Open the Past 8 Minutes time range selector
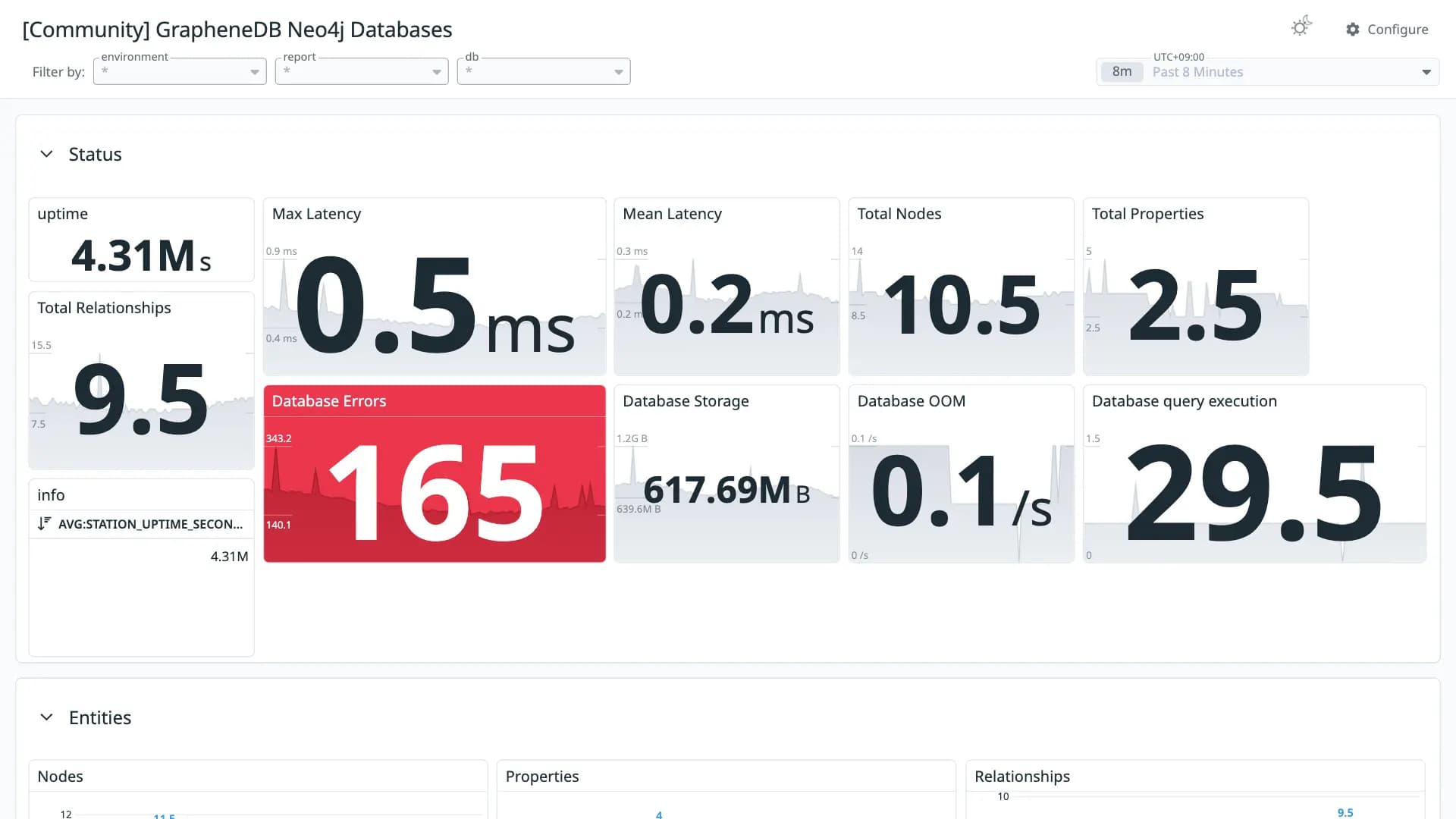The image size is (1456, 819). tap(1268, 72)
